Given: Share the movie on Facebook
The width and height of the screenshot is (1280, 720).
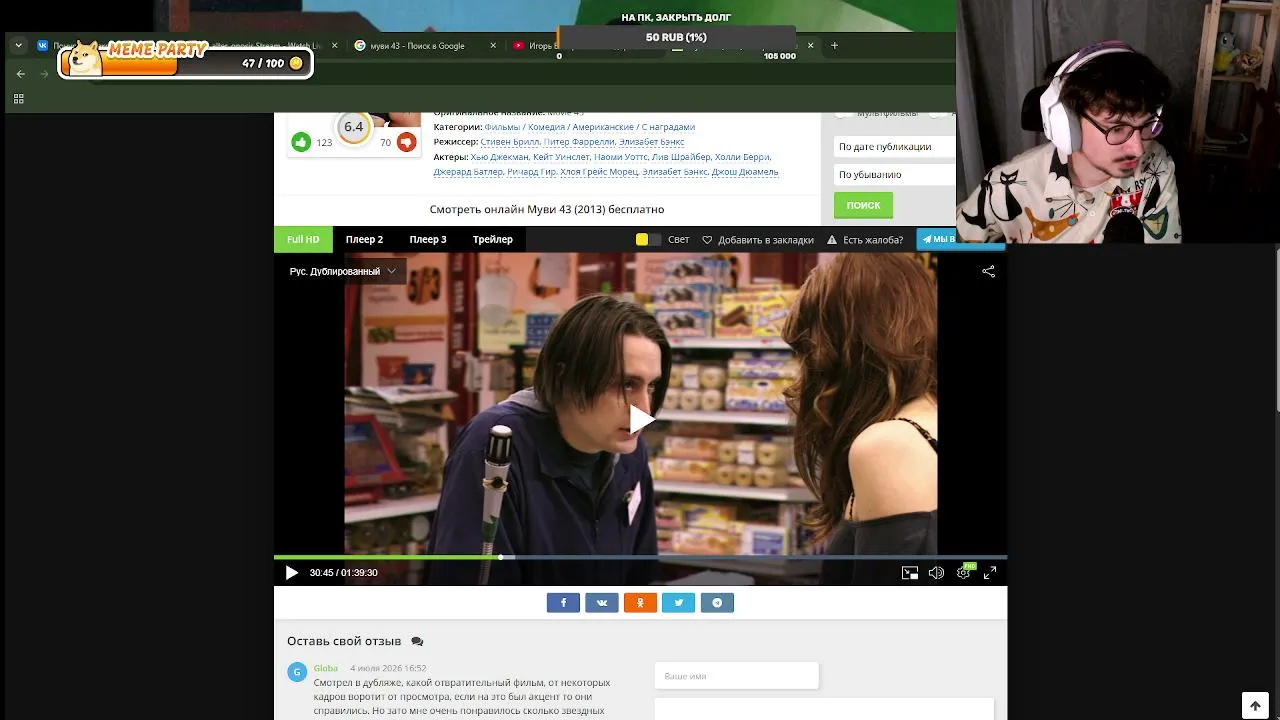Looking at the screenshot, I should [x=563, y=603].
